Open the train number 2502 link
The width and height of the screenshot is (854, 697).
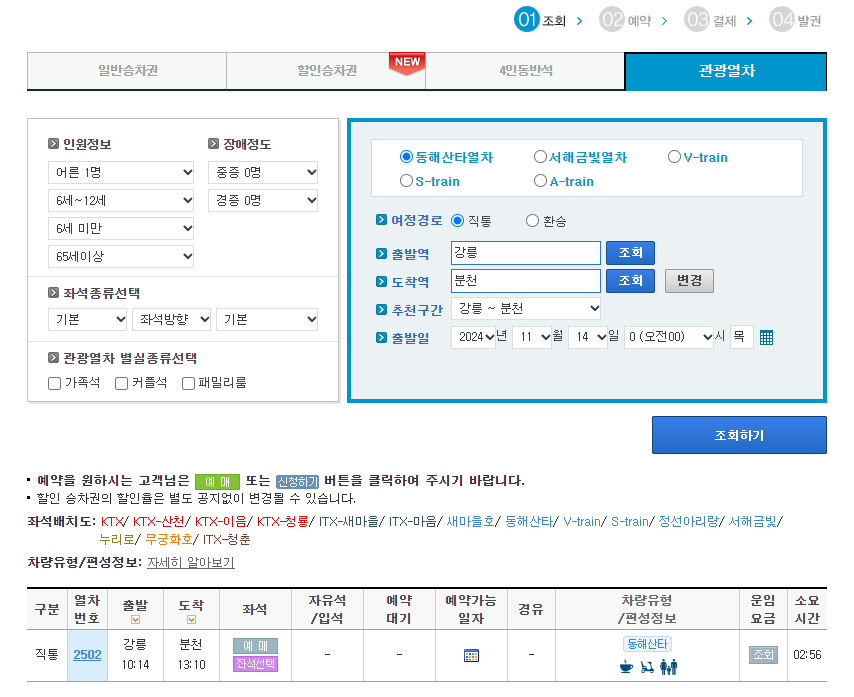click(87, 655)
